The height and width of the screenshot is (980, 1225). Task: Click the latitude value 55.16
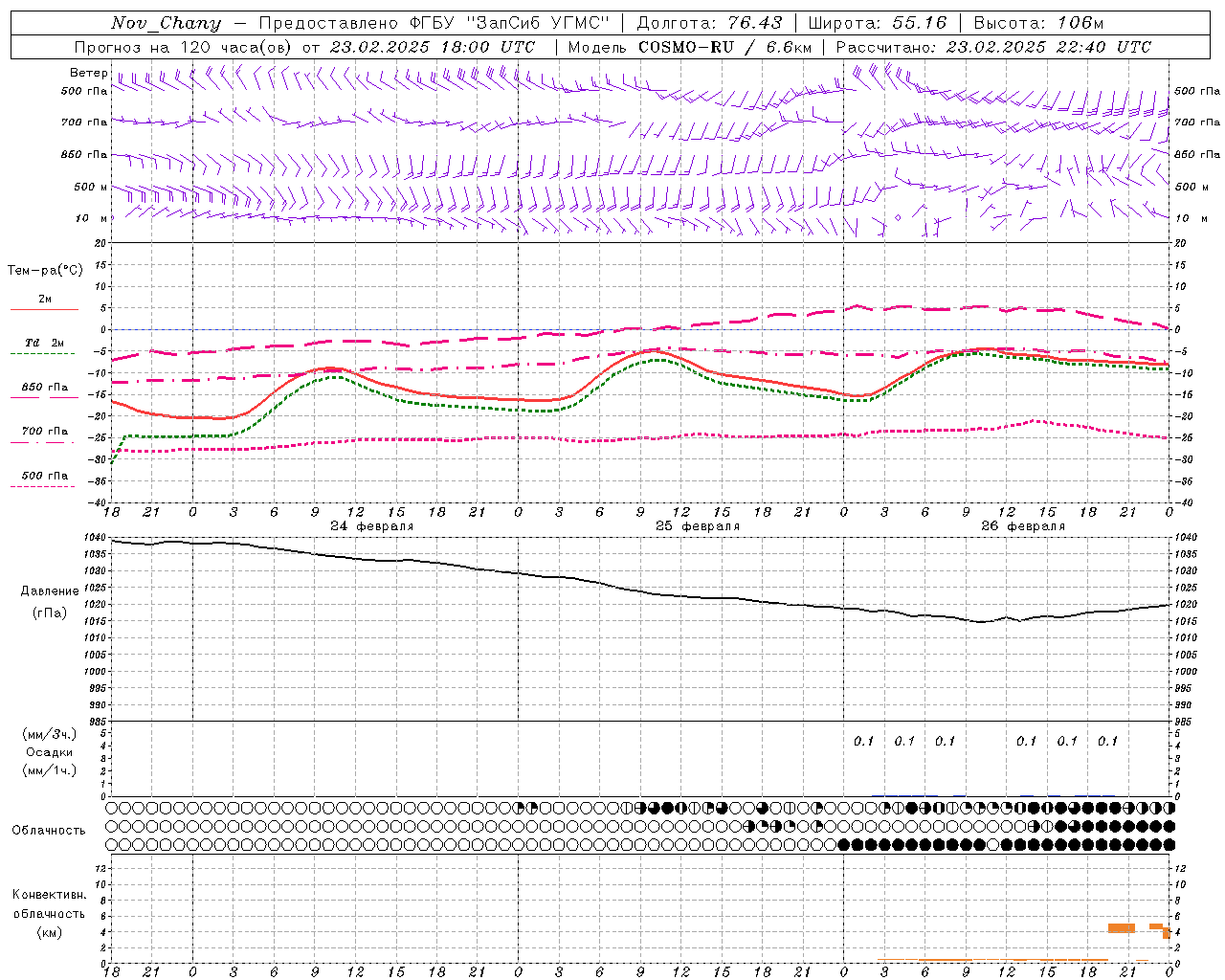[x=919, y=23]
